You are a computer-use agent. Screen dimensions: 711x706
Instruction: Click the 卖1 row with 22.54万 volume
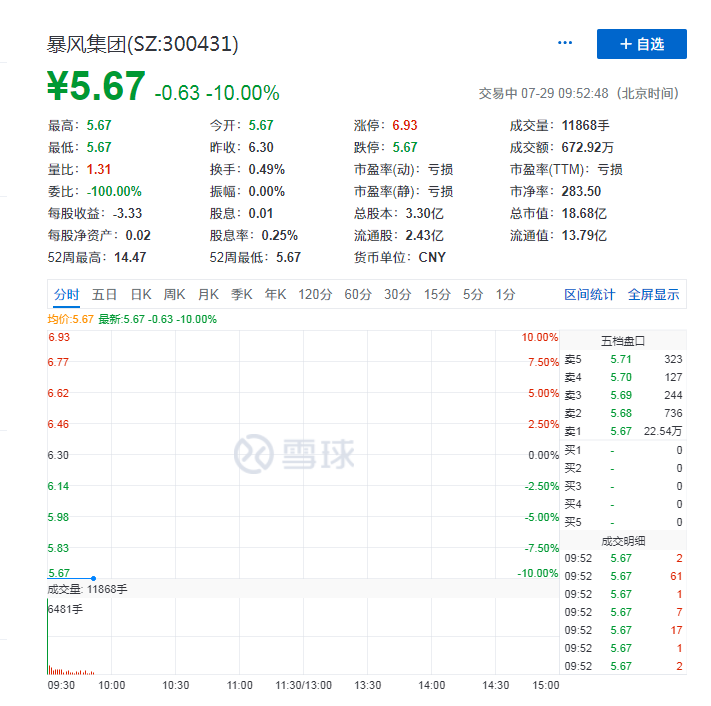click(623, 431)
